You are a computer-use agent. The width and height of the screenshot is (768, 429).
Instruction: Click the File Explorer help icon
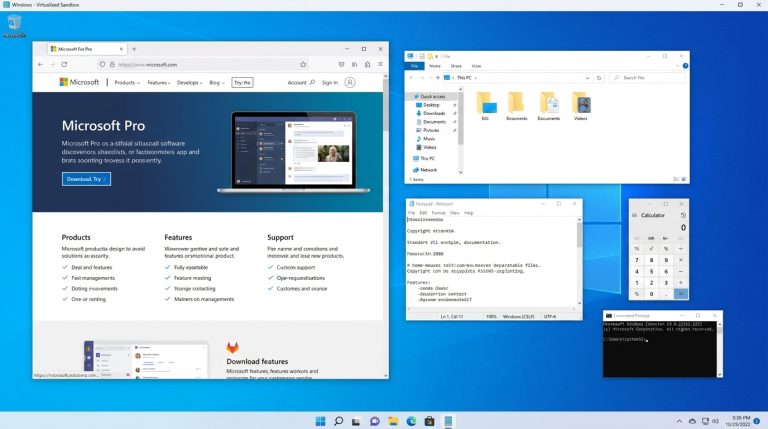click(685, 66)
